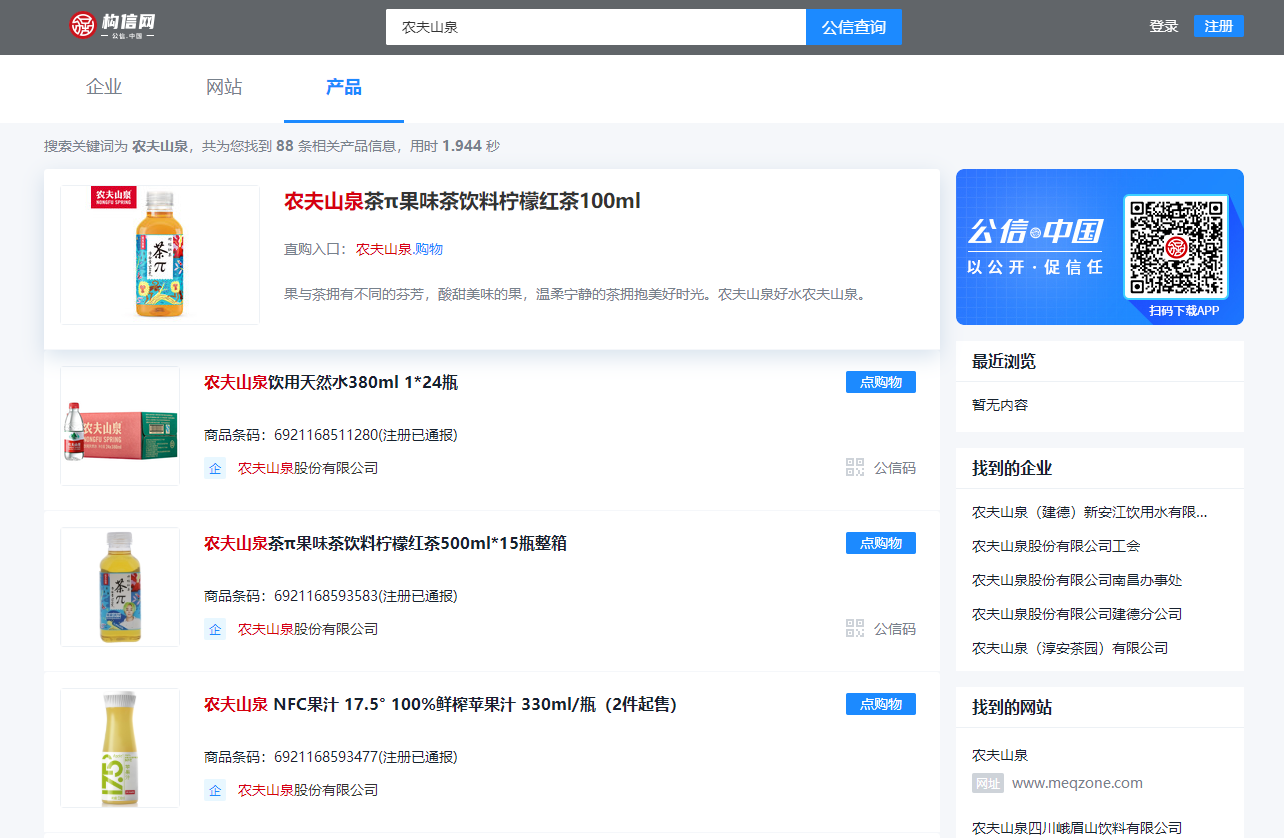Screen dimensions: 1284x838
Task: Click 农夫山泉 under 找到的网站
Action: (x=1000, y=755)
